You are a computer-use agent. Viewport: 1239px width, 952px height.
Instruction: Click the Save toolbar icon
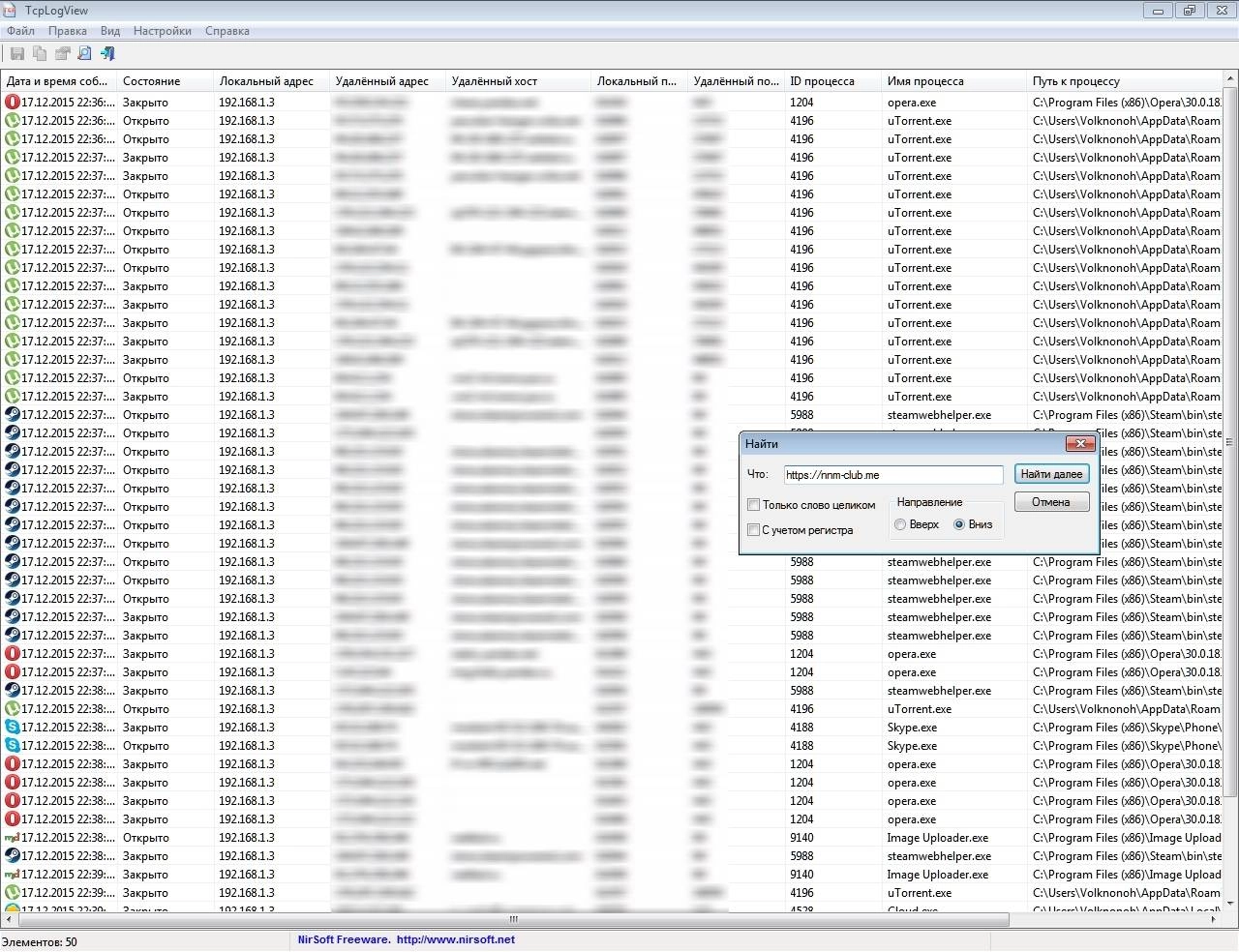pyautogui.click(x=16, y=54)
